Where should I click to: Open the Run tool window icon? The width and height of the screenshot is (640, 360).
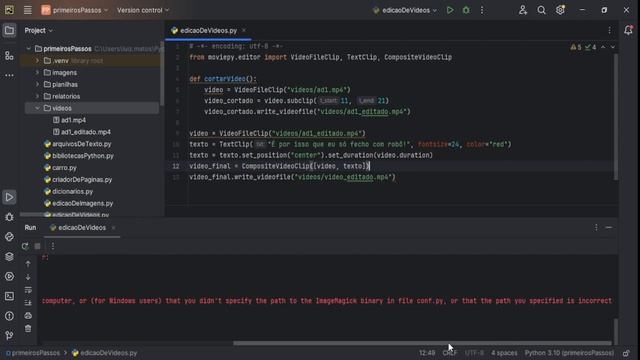pyautogui.click(x=9, y=197)
